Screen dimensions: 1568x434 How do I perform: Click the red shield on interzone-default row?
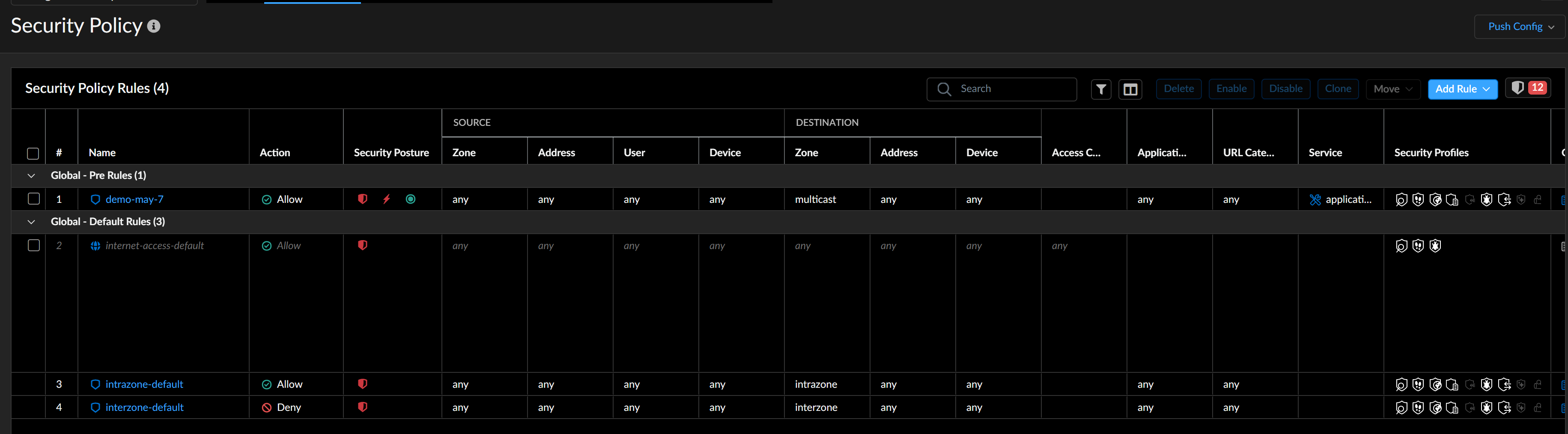coord(362,407)
